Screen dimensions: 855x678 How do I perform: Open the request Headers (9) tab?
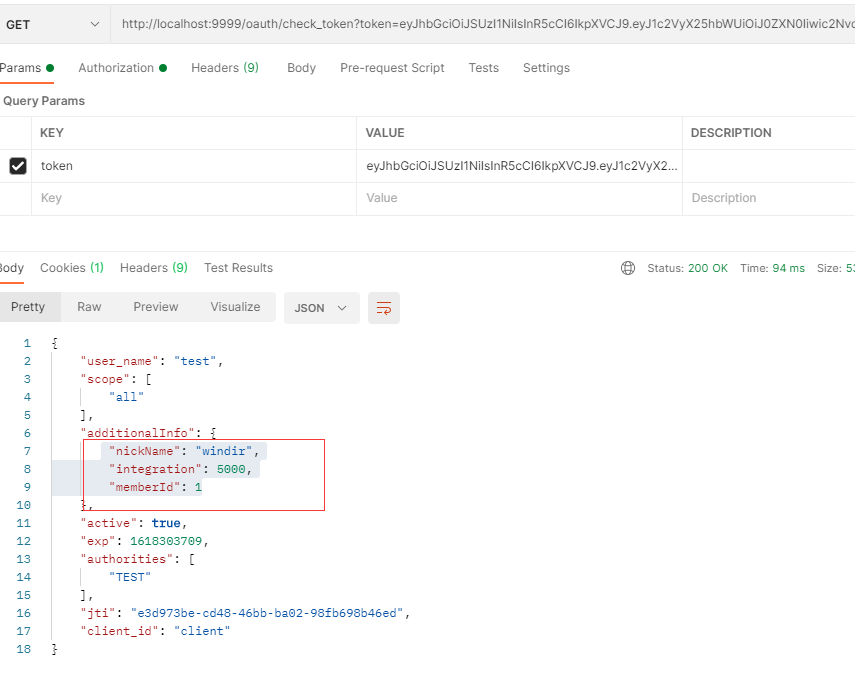[x=225, y=68]
